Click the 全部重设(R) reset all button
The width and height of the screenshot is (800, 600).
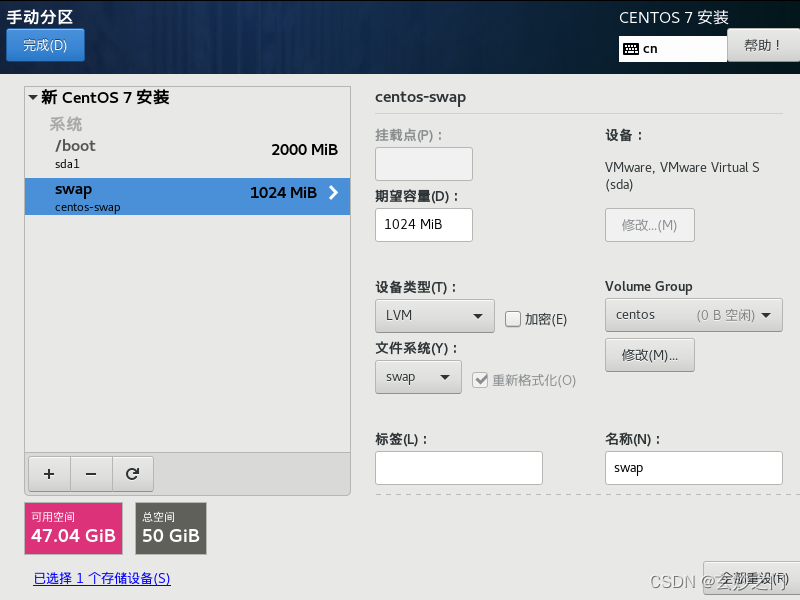coord(752,579)
